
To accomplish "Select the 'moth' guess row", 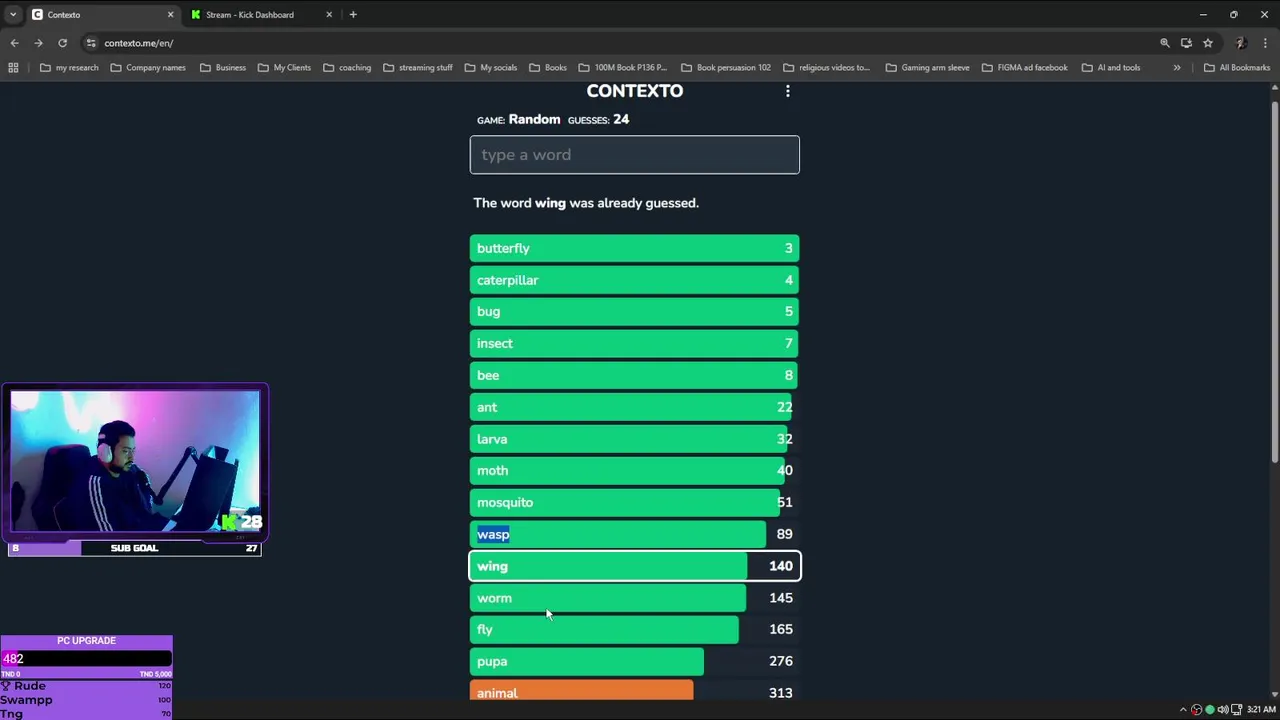I will pos(635,470).
